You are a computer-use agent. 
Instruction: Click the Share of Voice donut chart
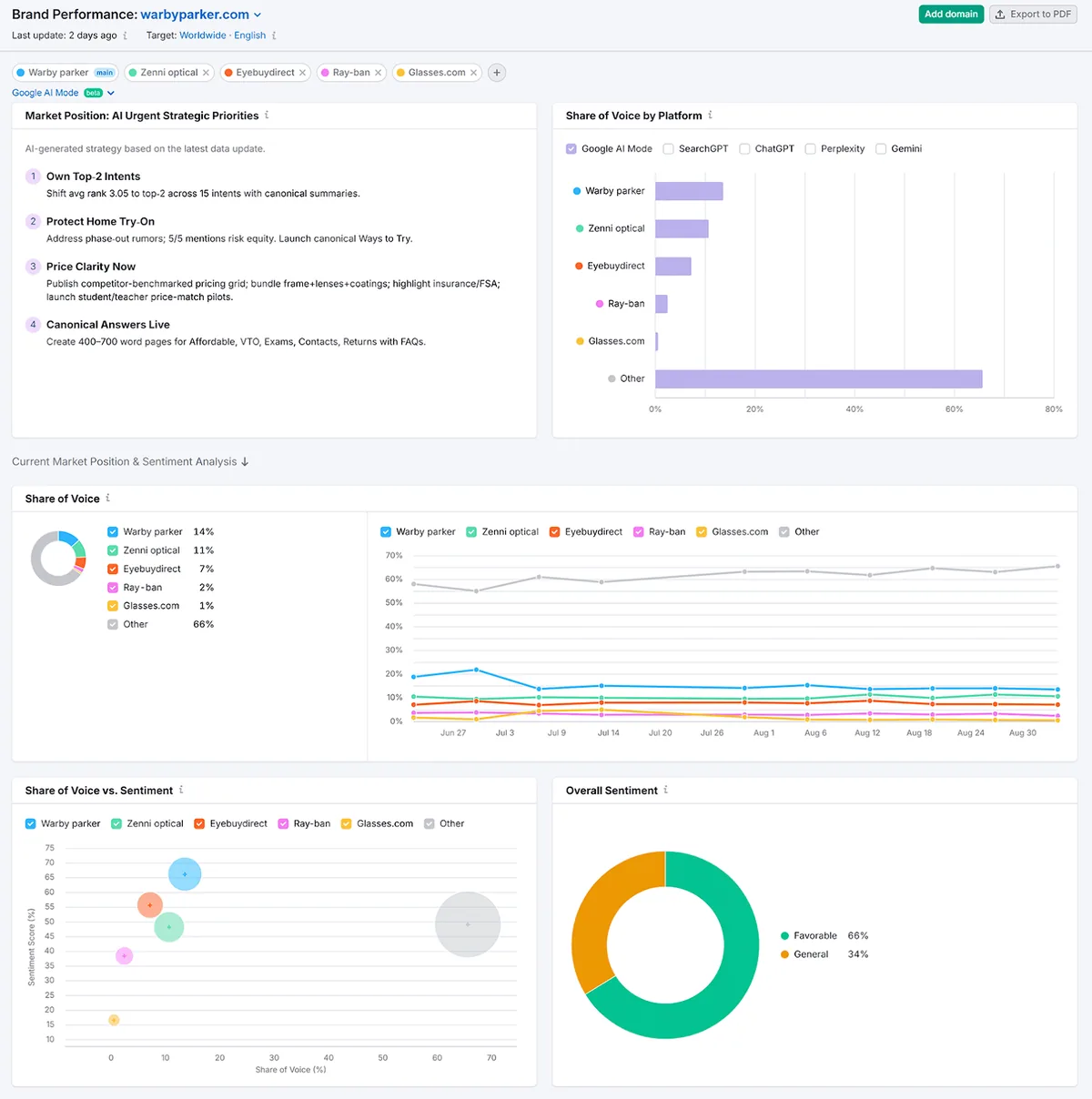[x=58, y=558]
